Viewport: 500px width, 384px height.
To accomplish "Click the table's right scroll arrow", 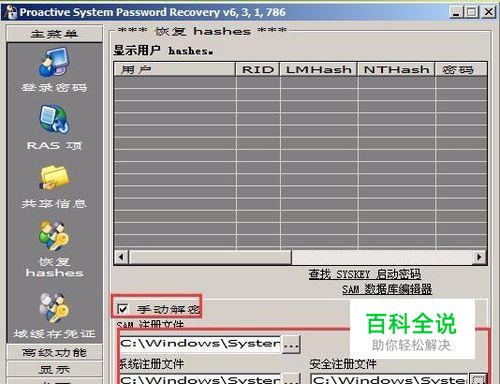I will (x=479, y=257).
